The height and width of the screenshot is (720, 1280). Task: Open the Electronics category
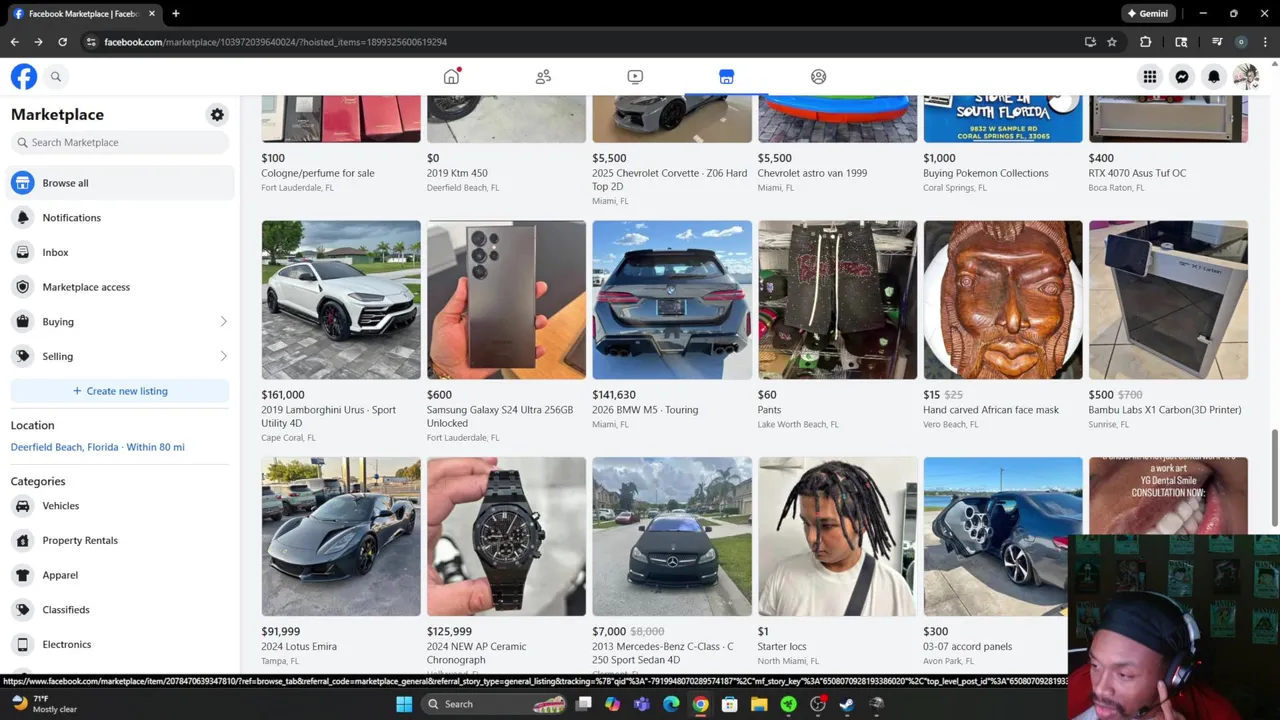(120, 644)
